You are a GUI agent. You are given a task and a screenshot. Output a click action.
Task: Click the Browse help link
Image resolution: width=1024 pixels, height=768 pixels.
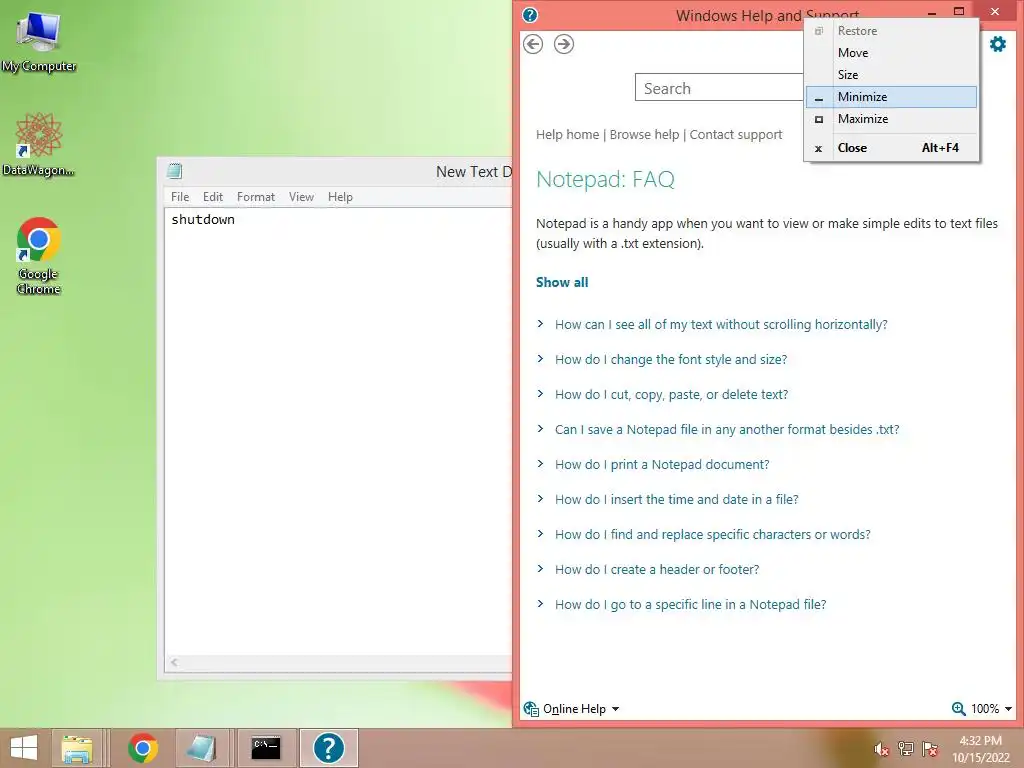click(x=644, y=135)
